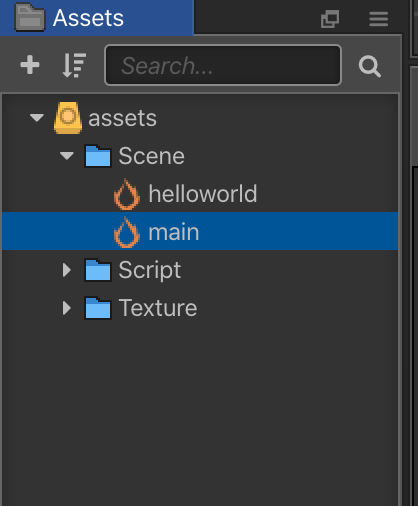The width and height of the screenshot is (418, 506).
Task: Click the magnifier search icon
Action: 370,66
